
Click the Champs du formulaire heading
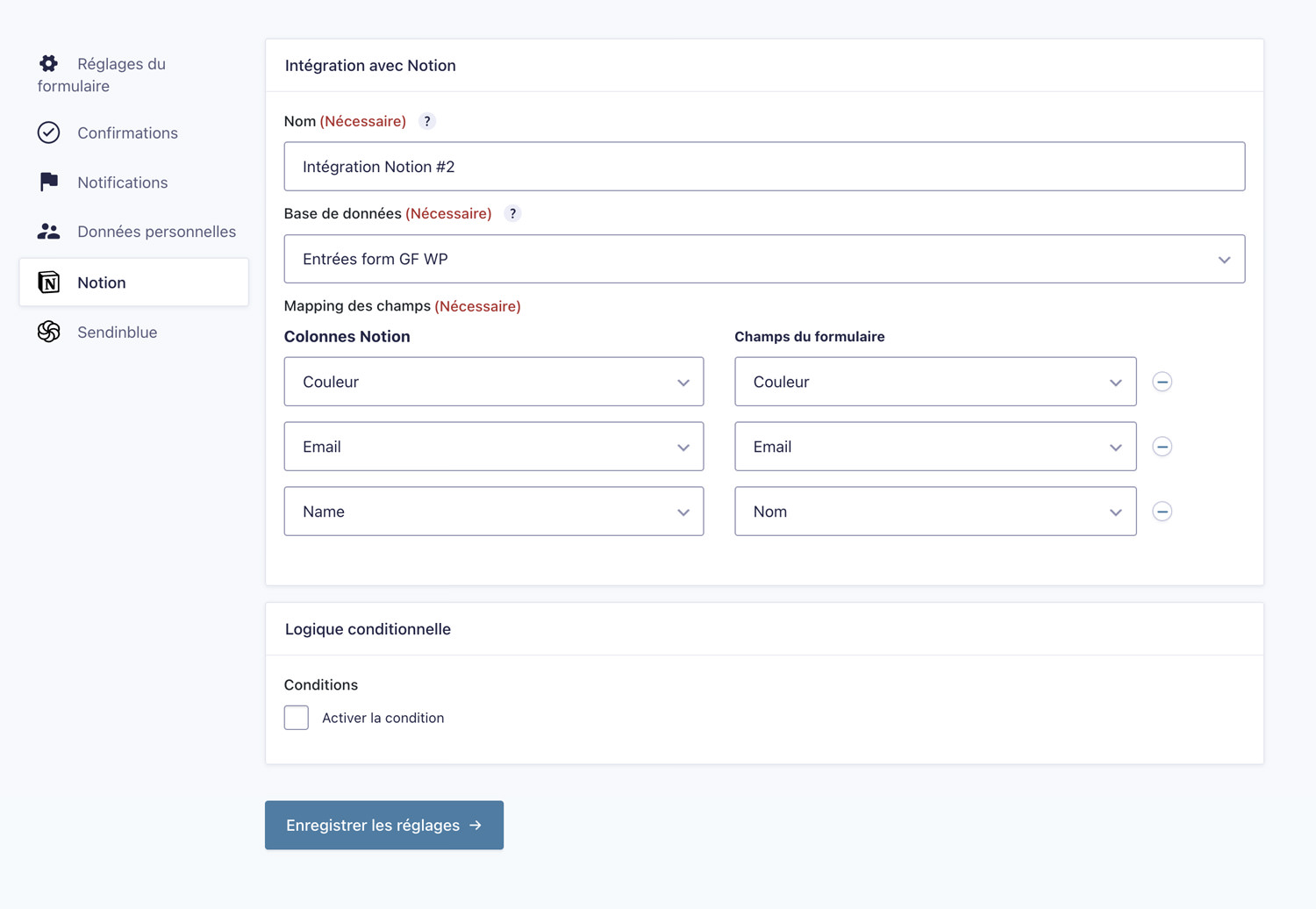[809, 337]
